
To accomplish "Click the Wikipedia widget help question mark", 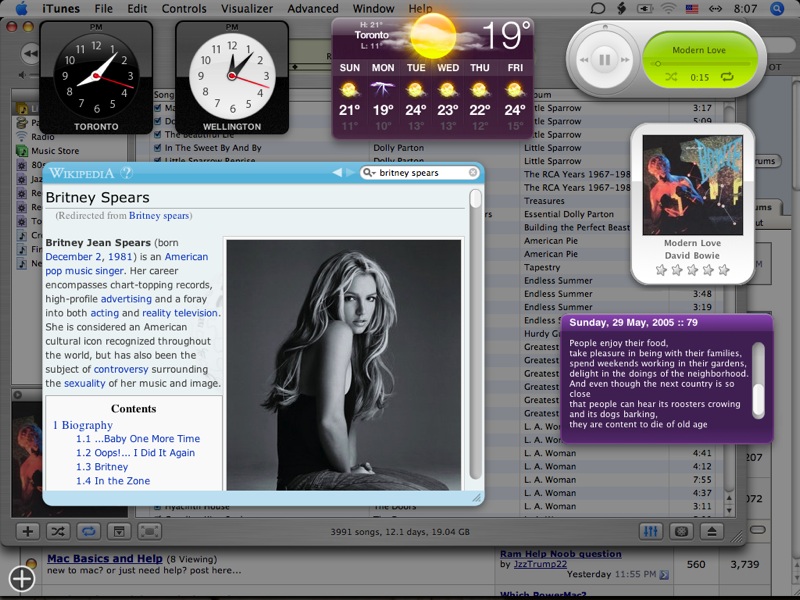I will (x=127, y=173).
